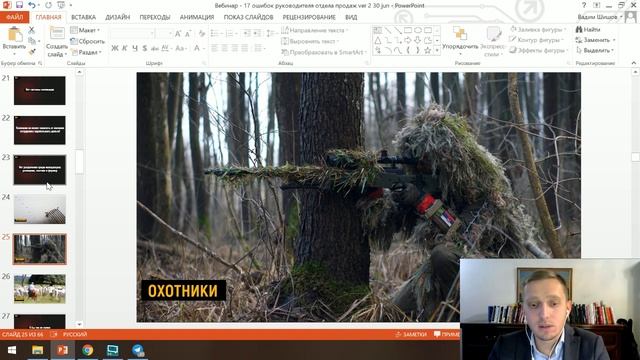Click the Clear formatting eraser icon
640x360 pixels.
click(201, 34)
